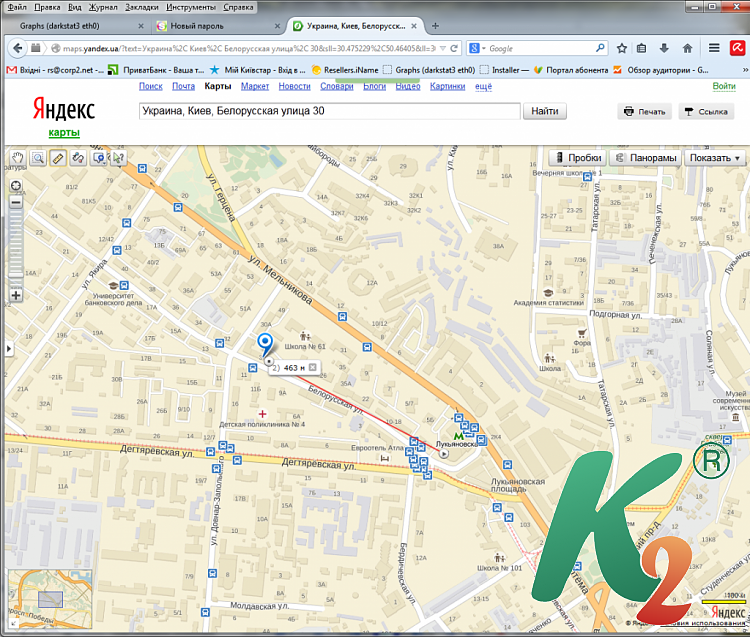Click the Детская поликлиника № 4 red cross

pos(262,414)
